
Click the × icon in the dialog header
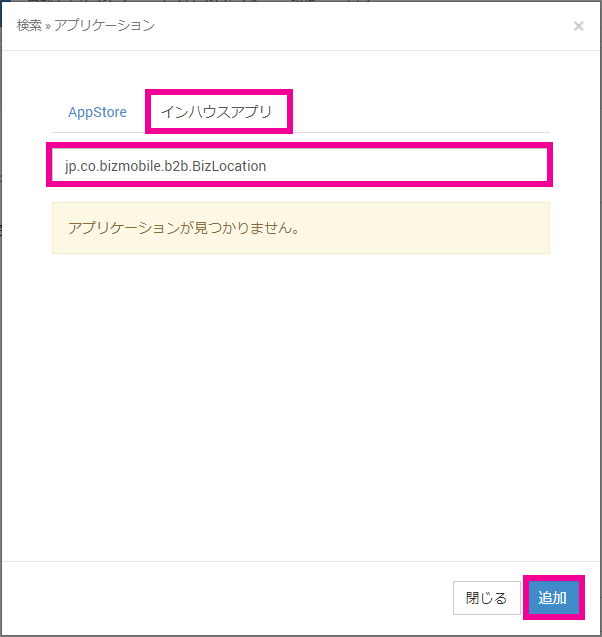578,26
